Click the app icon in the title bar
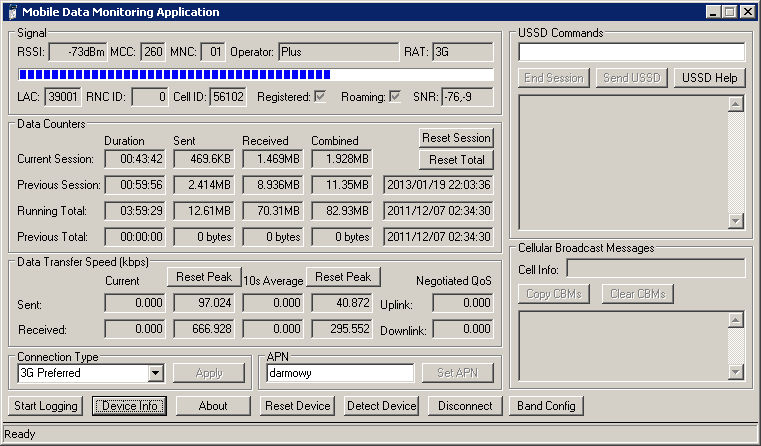This screenshot has height=446, width=761. pyautogui.click(x=10, y=12)
